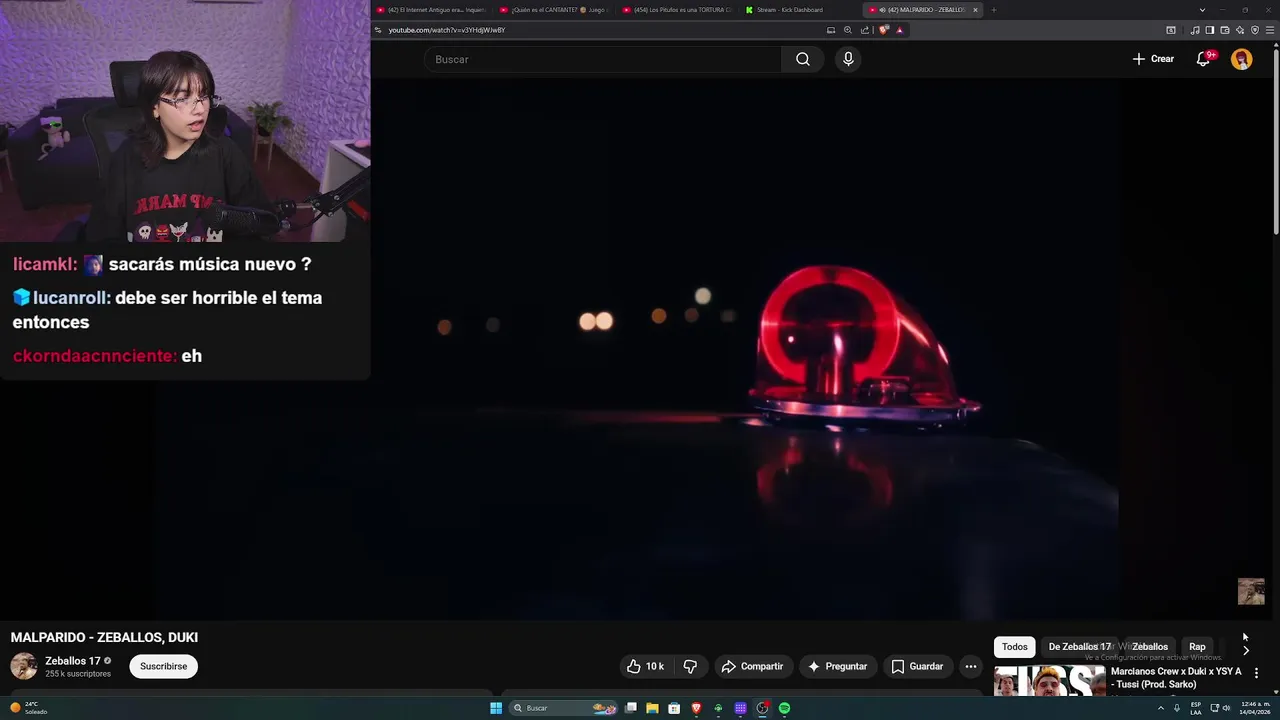Select the 'De Zeballos 17' filter chip
This screenshot has width=1280, height=720.
[1079, 647]
